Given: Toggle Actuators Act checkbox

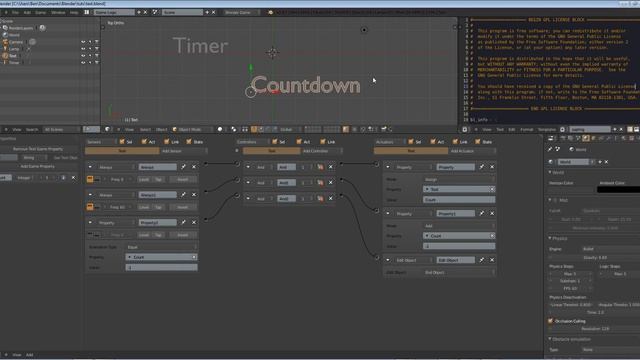Looking at the screenshot, I should pyautogui.click(x=433, y=142).
